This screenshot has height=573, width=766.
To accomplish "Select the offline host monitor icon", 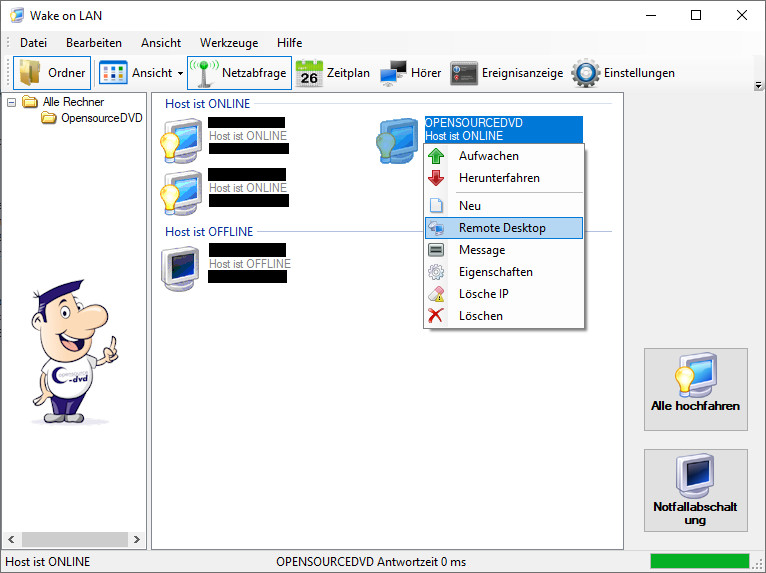I will coord(182,267).
